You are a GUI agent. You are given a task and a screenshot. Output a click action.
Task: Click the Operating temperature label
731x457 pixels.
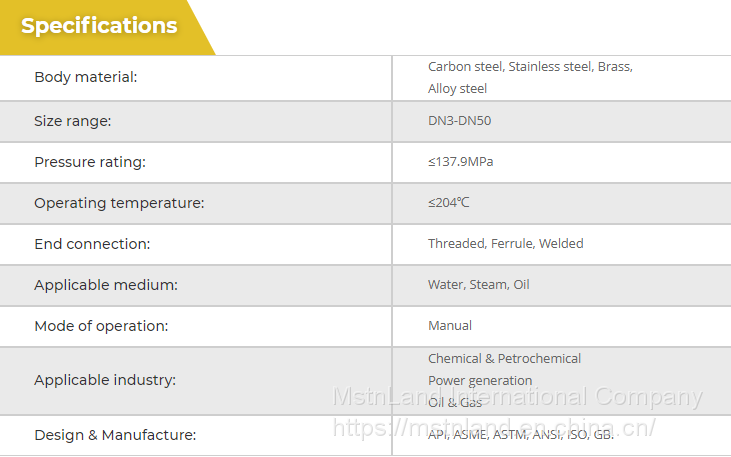point(119,203)
